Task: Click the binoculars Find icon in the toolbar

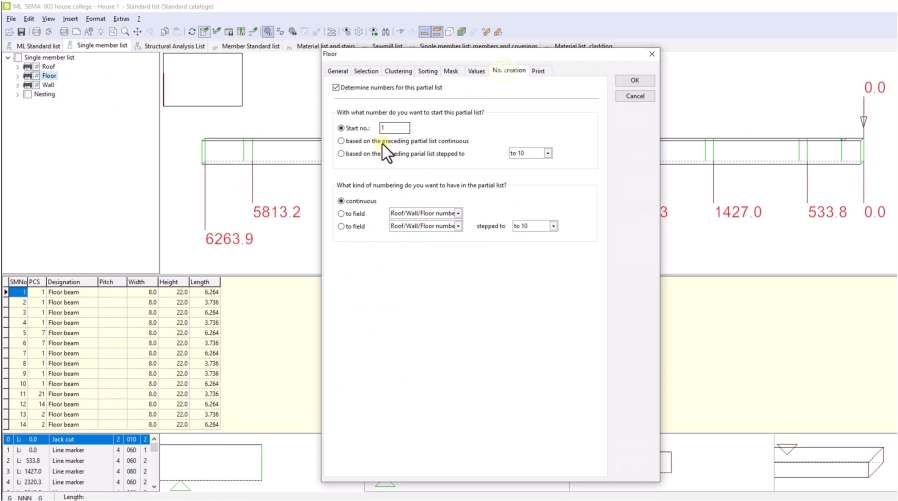Action: coord(385,32)
